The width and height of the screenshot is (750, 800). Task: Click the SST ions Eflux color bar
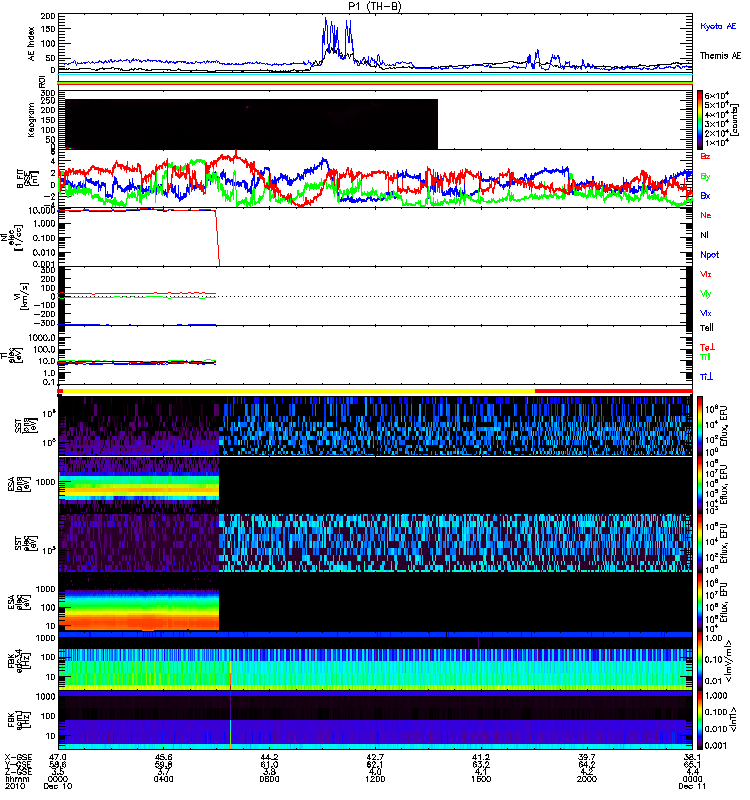click(x=700, y=426)
